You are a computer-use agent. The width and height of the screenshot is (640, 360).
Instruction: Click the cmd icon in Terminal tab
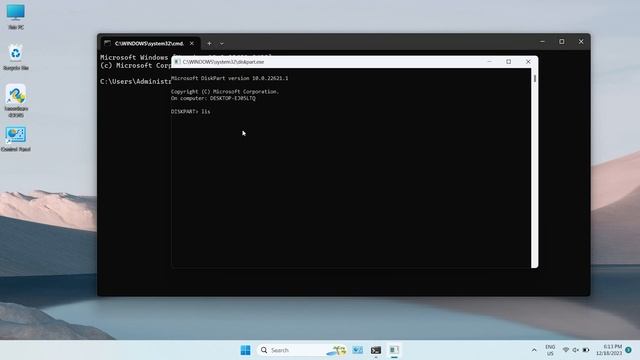(107, 43)
